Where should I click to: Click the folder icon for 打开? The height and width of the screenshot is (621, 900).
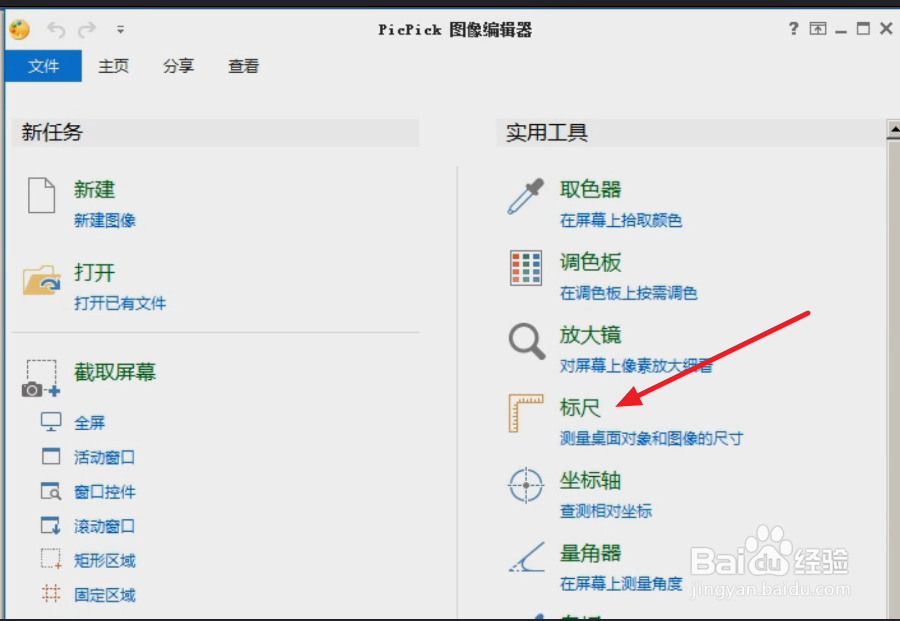pyautogui.click(x=41, y=280)
